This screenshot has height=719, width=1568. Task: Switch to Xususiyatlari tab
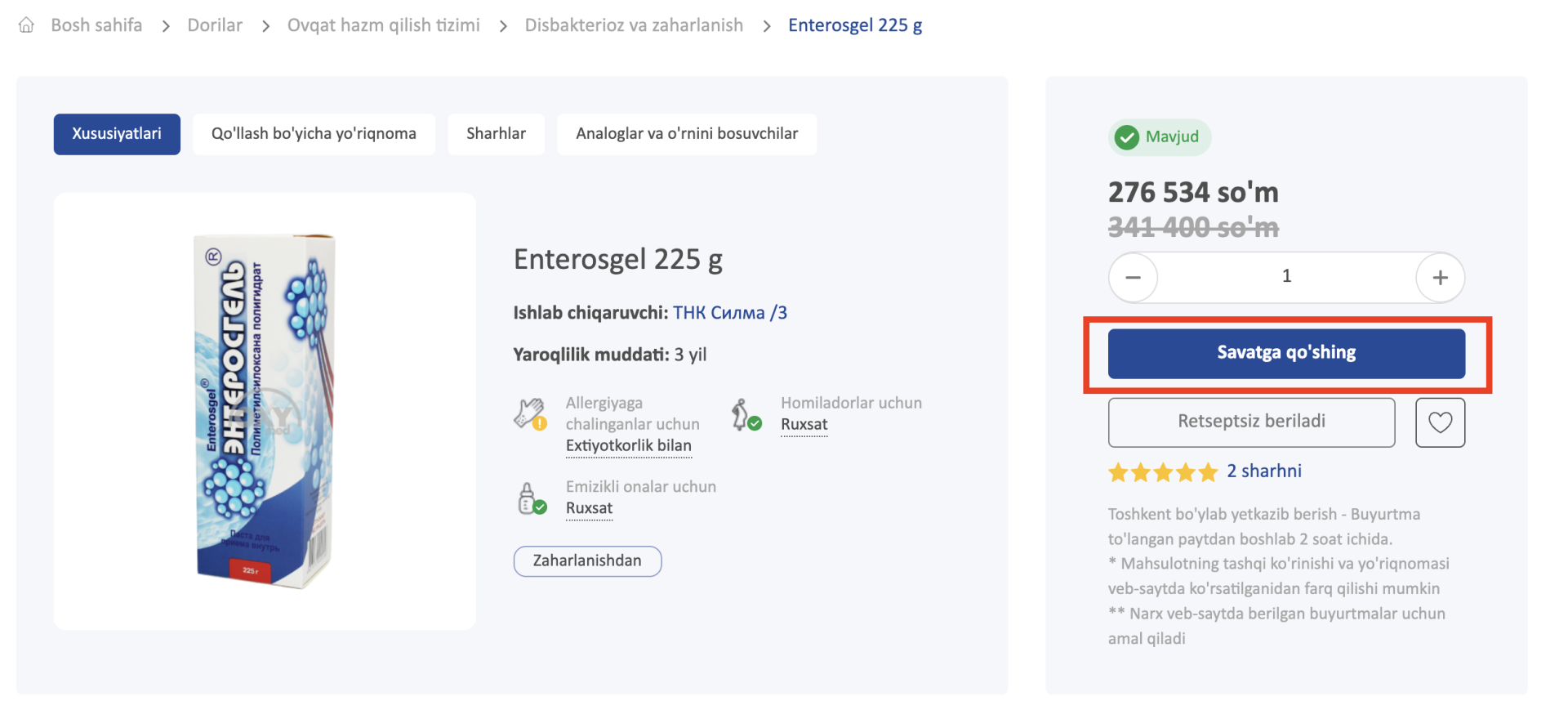[x=117, y=134]
